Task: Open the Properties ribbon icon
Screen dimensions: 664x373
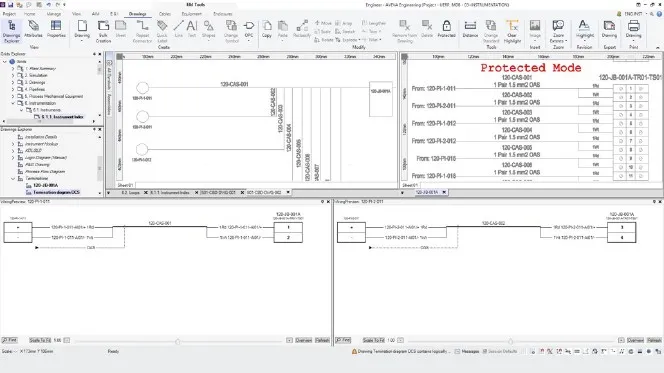Action: (56, 30)
